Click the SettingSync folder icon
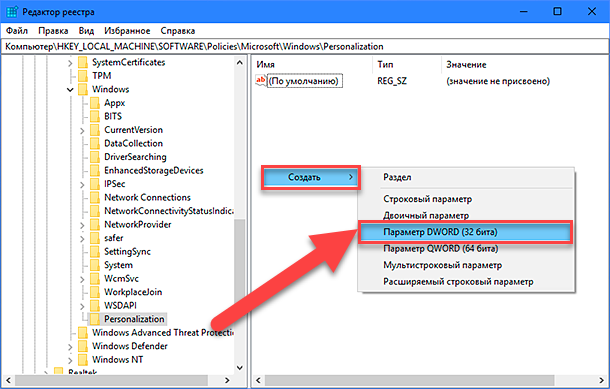The image size is (610, 389). 95,252
